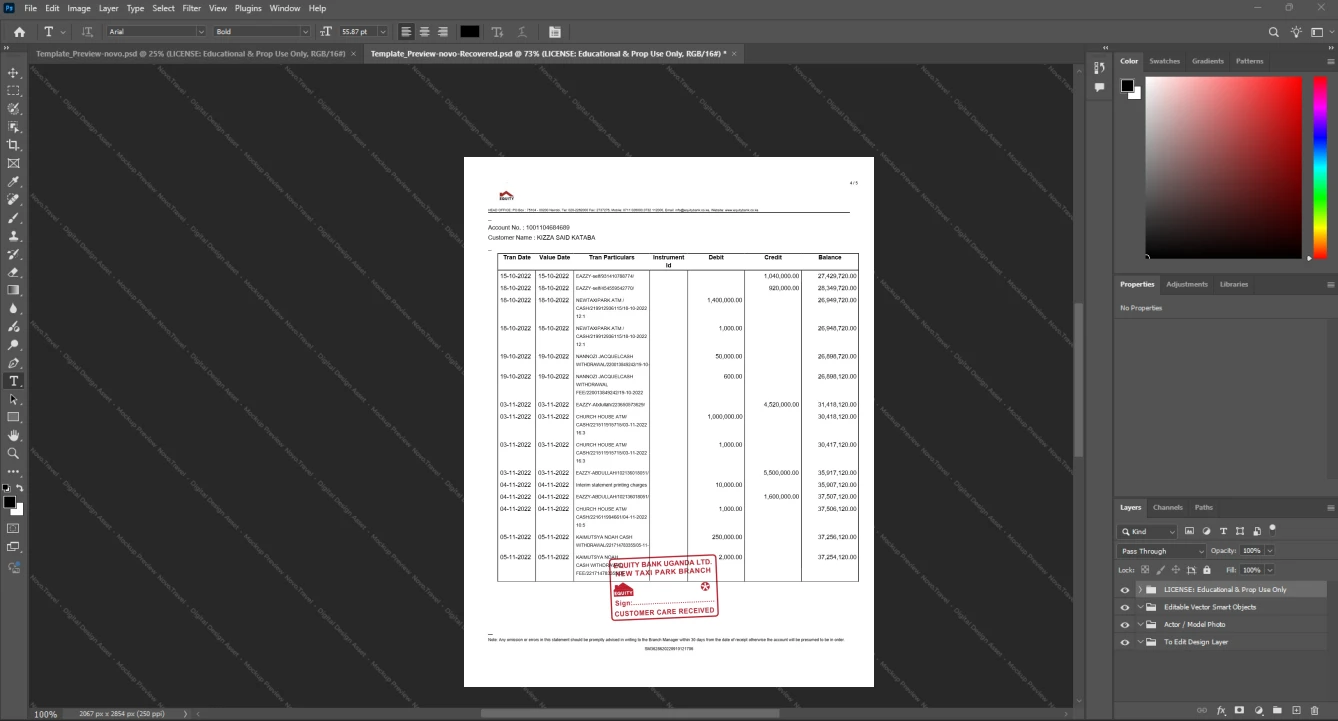
Task: Center align text
Action: 424,32
